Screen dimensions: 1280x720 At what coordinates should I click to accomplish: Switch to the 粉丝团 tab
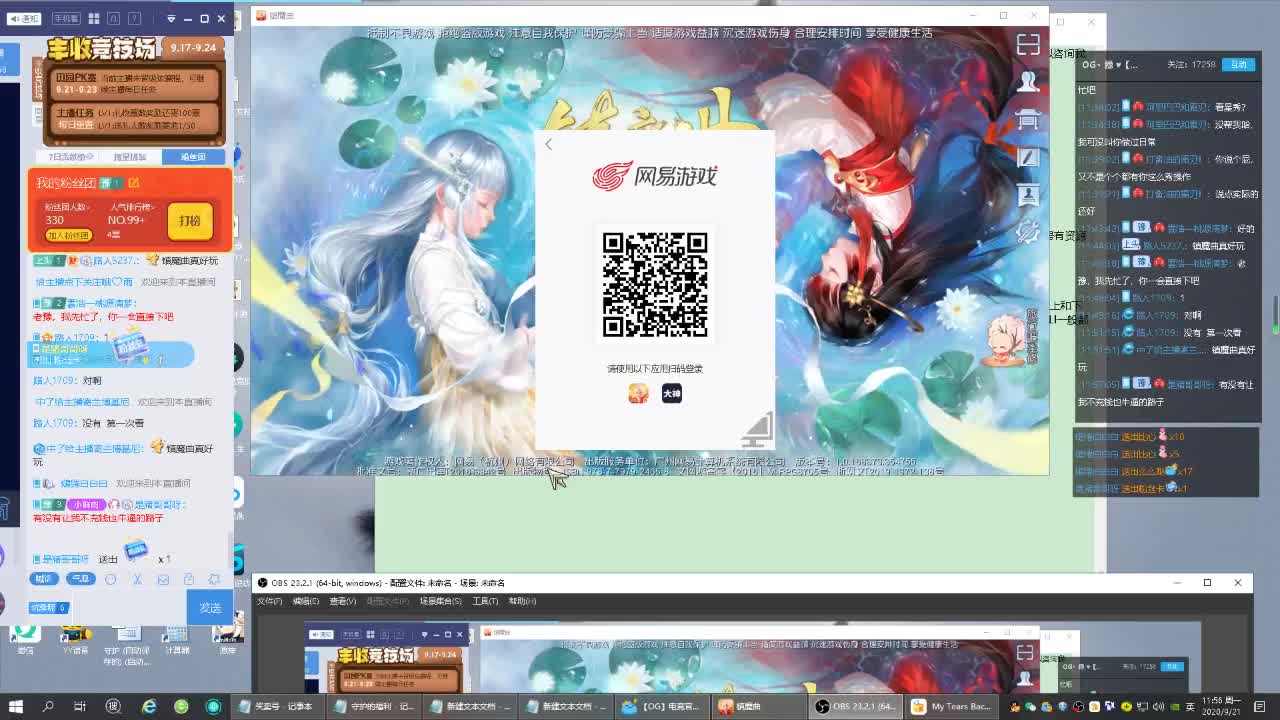[193, 157]
